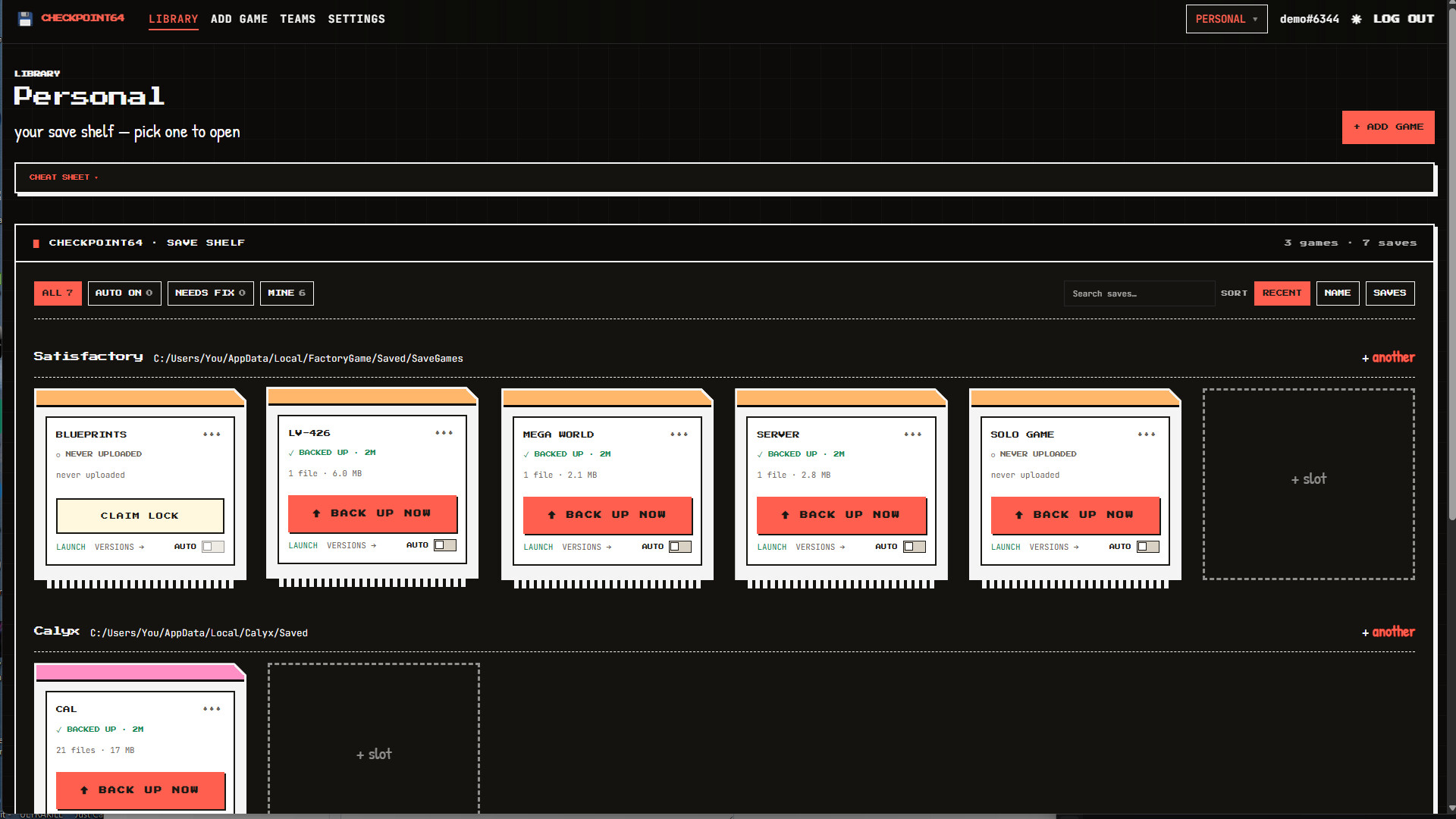Open the three-dot menu on LV-426 card

click(444, 433)
